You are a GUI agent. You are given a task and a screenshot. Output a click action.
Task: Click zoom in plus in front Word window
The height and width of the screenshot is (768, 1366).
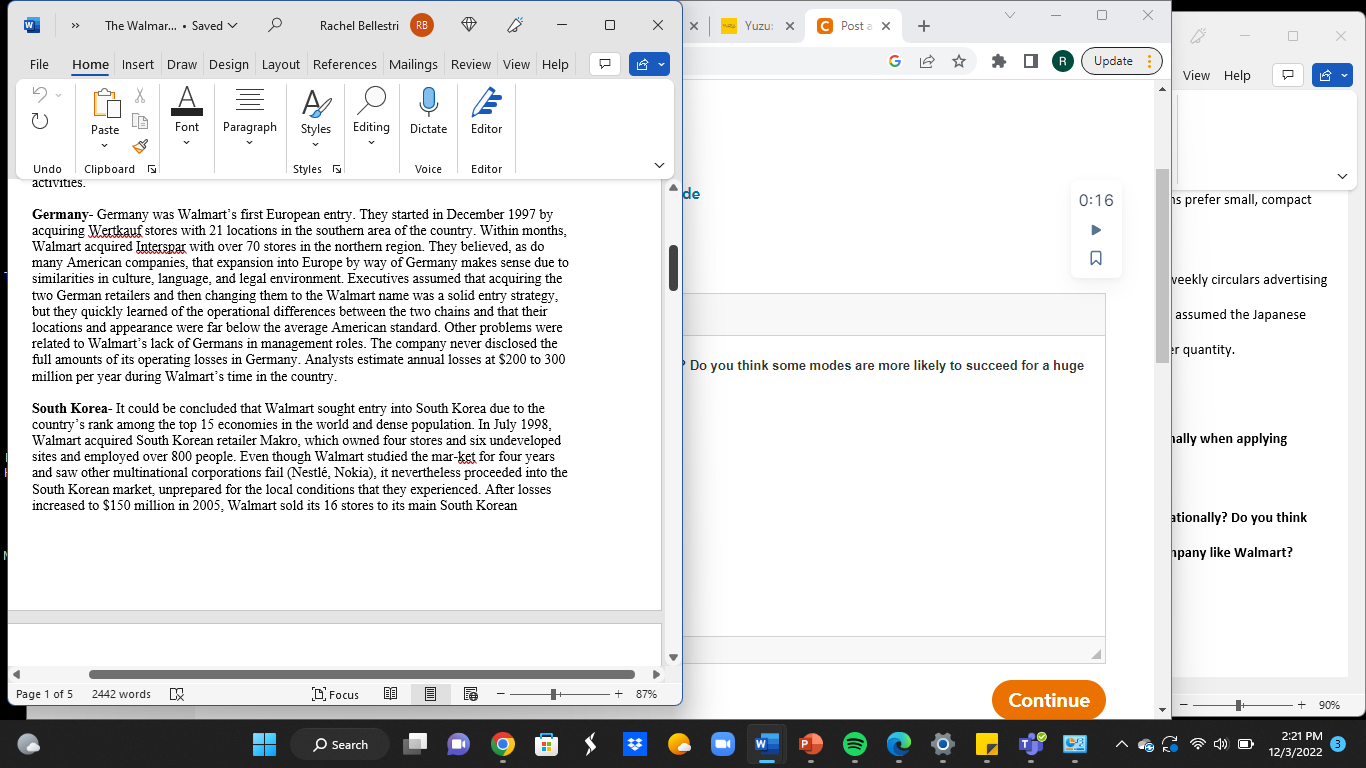click(x=618, y=694)
